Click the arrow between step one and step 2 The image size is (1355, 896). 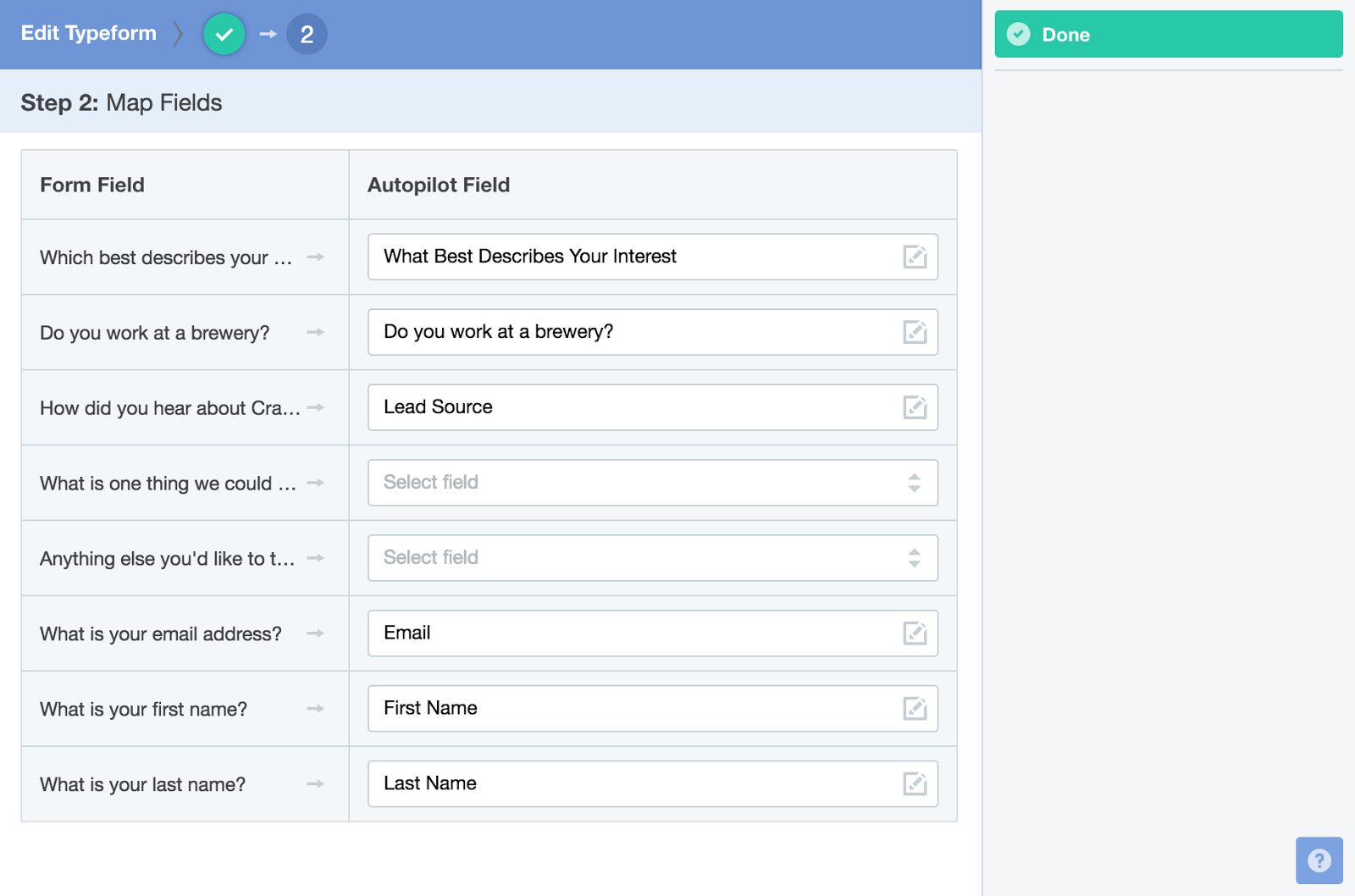[x=268, y=34]
